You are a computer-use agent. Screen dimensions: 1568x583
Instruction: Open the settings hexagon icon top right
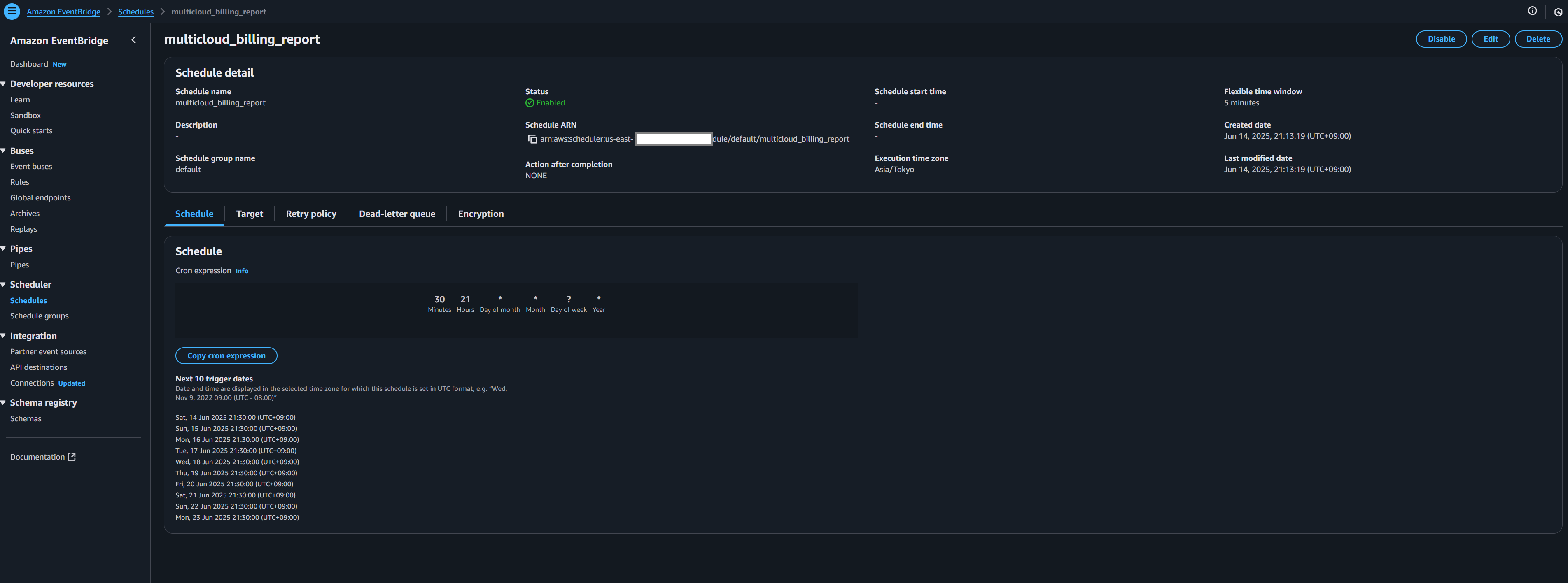point(1558,12)
